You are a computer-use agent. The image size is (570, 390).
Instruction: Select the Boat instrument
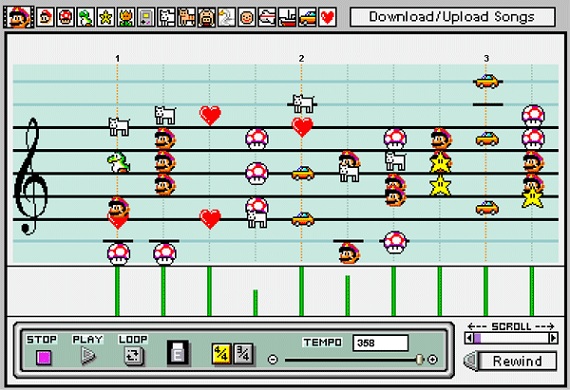click(287, 17)
